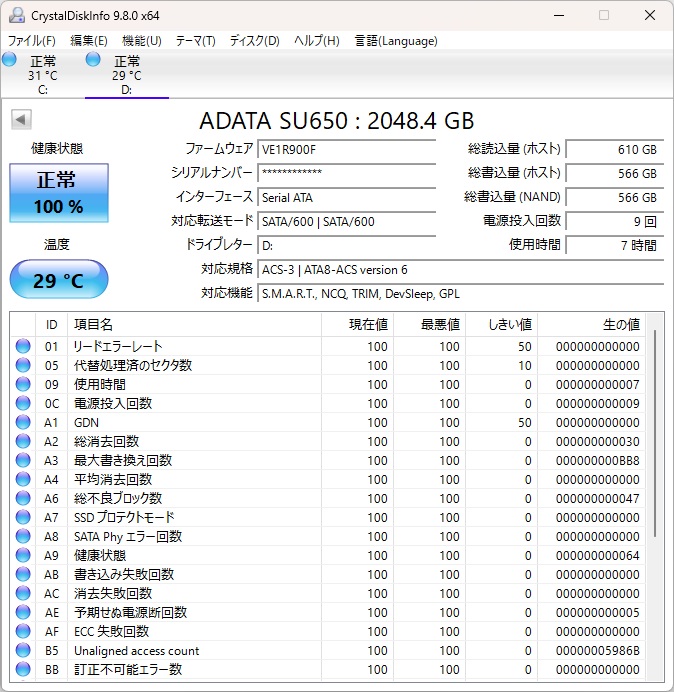Click the 生の値 column header

pyautogui.click(x=591, y=325)
